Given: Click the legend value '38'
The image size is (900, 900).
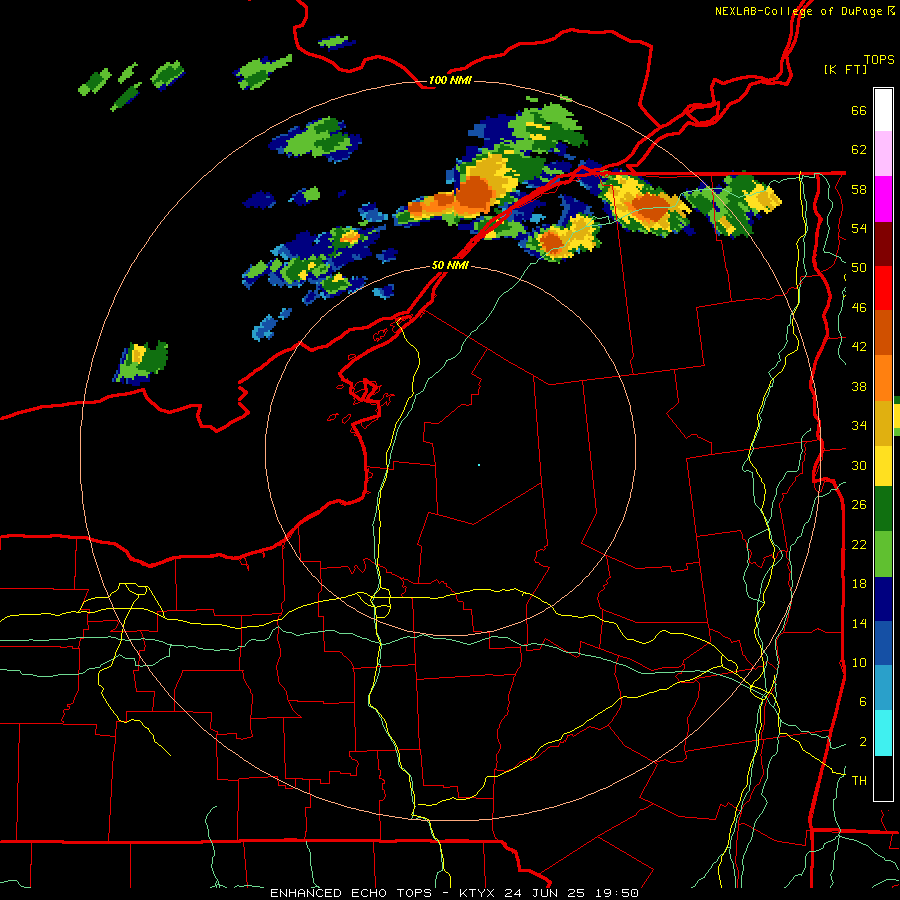Looking at the screenshot, I should coord(859,386).
